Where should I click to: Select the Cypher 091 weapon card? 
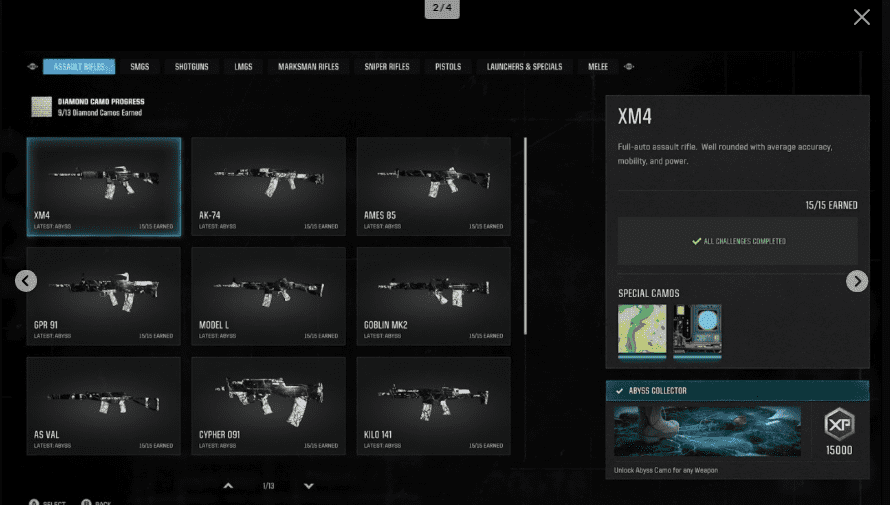click(268, 406)
